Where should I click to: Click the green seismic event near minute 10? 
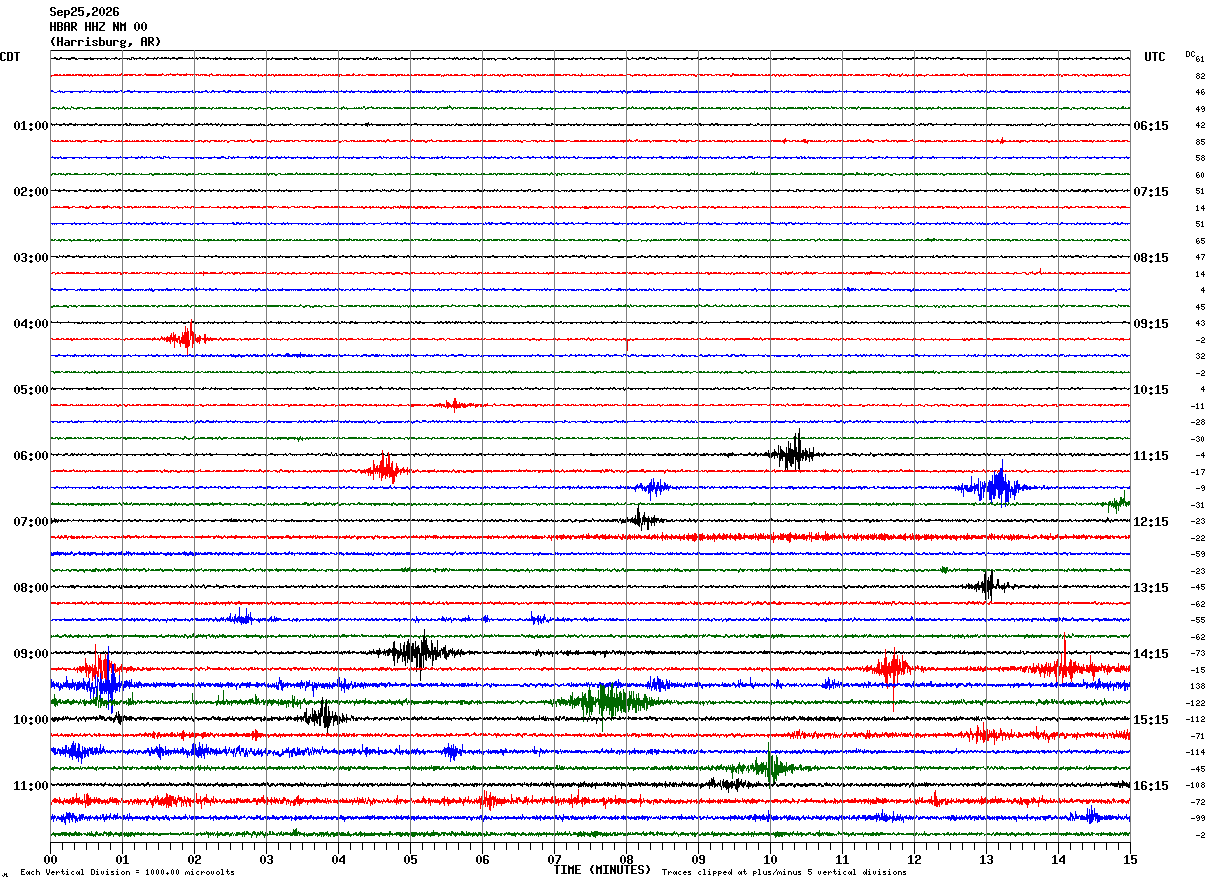768,767
